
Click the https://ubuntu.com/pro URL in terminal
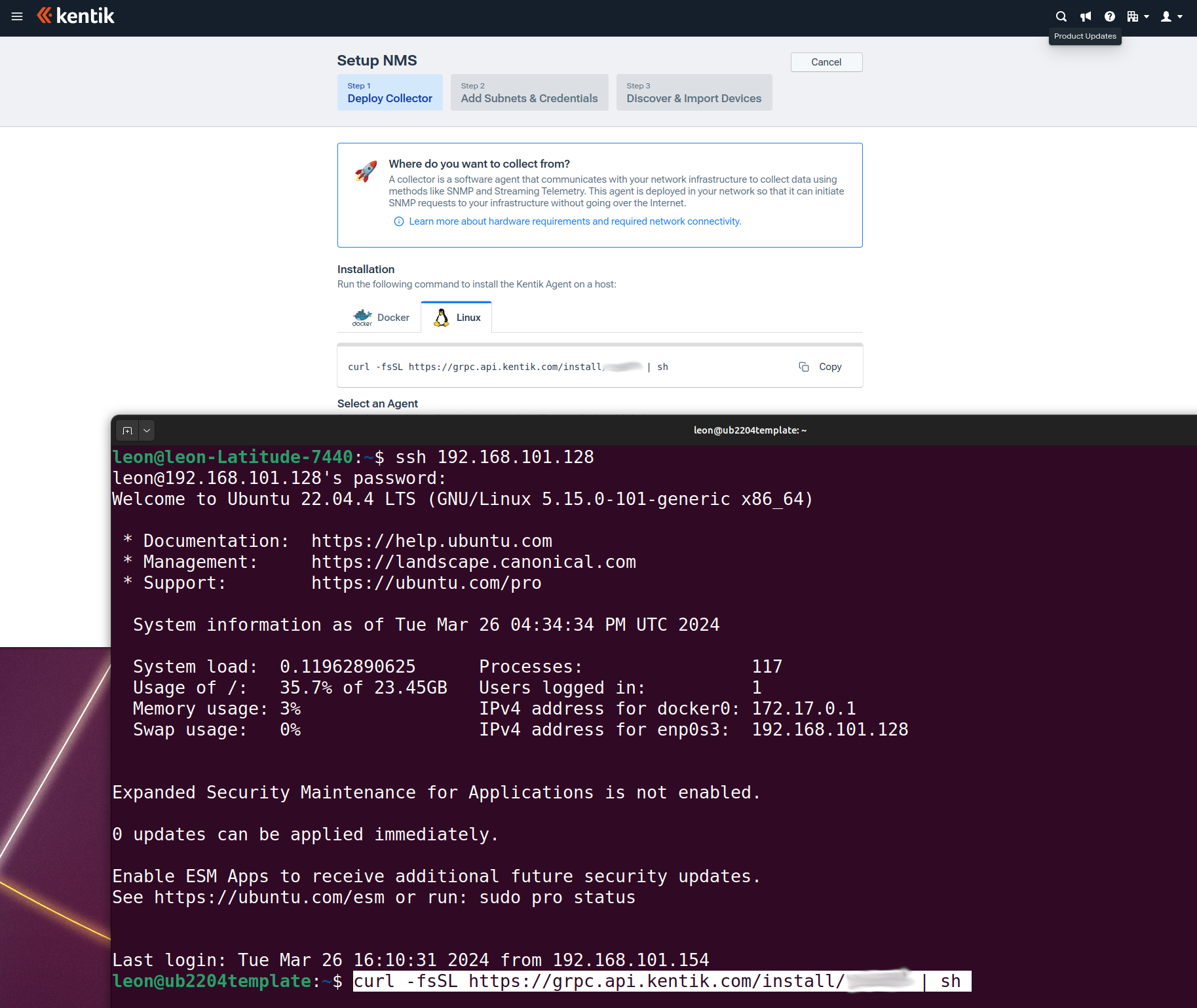[x=427, y=583]
